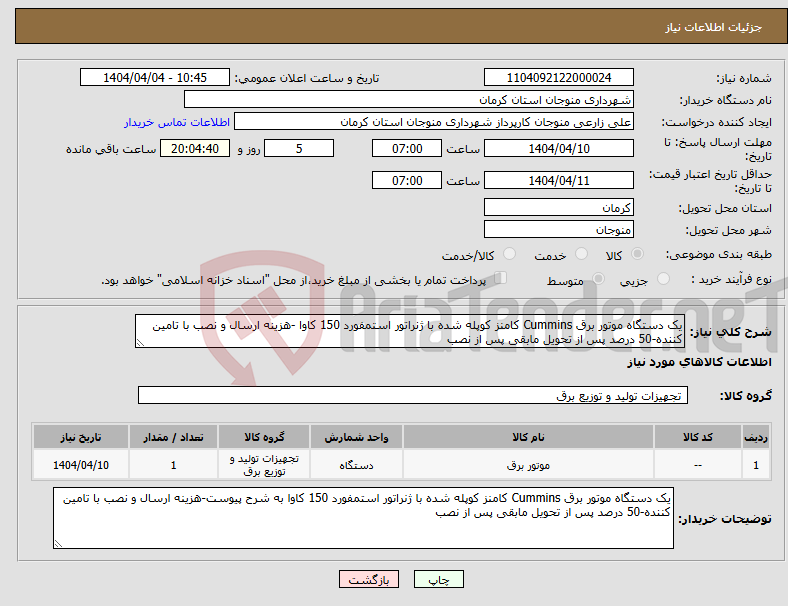Click the general description text area شرح کلی نیاز
Image resolution: width=788 pixels, height=606 pixels.
pyautogui.click(x=410, y=331)
